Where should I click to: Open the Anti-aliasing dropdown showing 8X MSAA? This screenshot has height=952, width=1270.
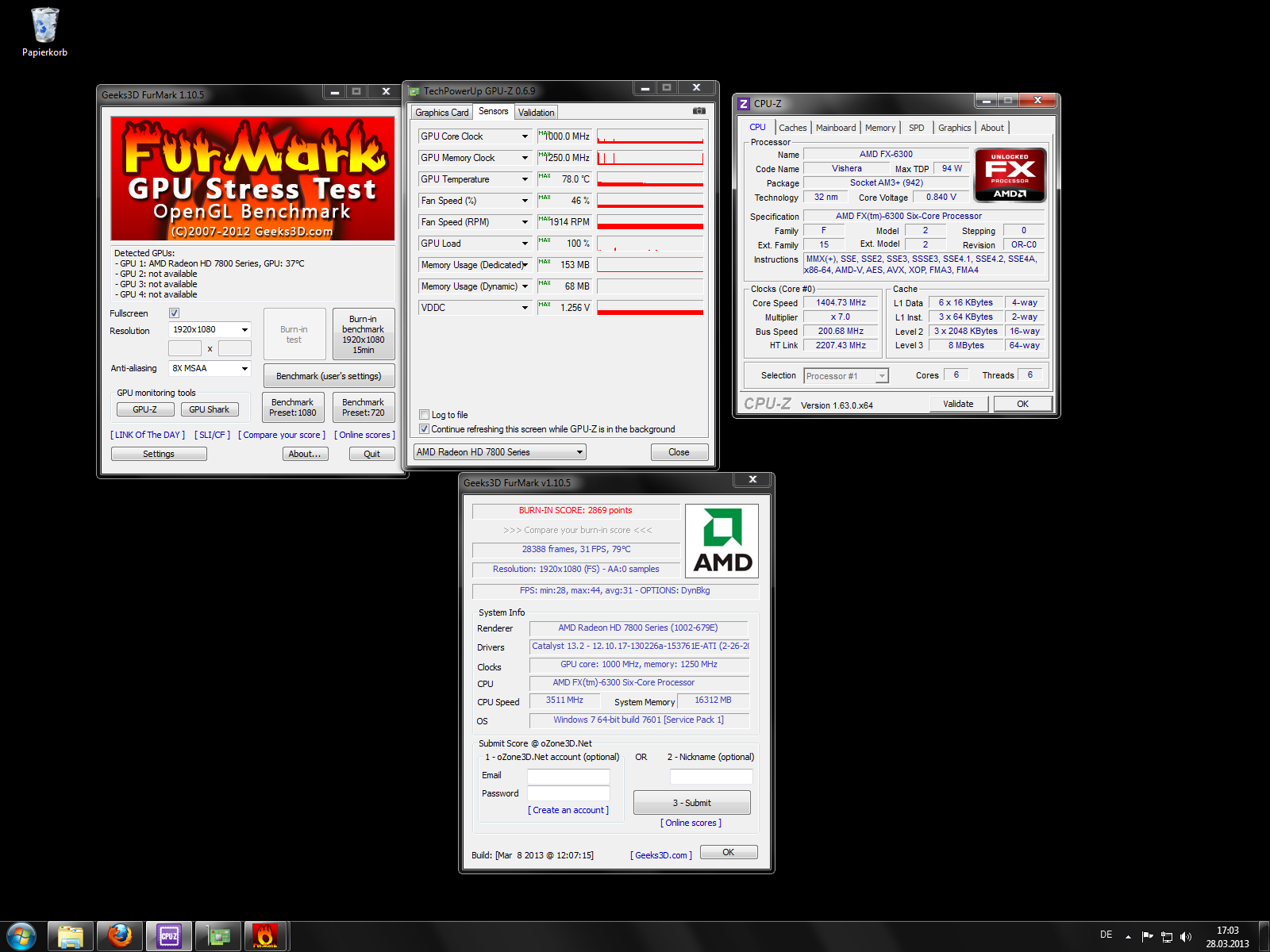(x=210, y=368)
